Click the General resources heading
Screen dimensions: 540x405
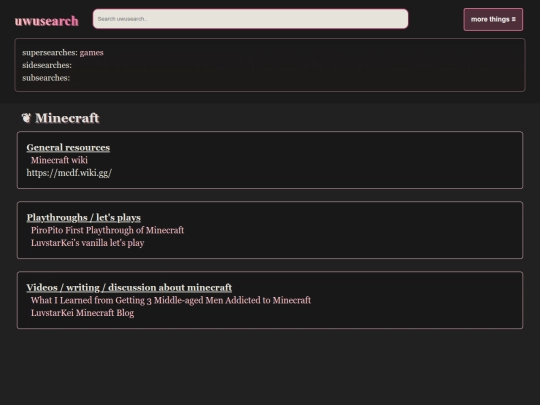[68, 147]
